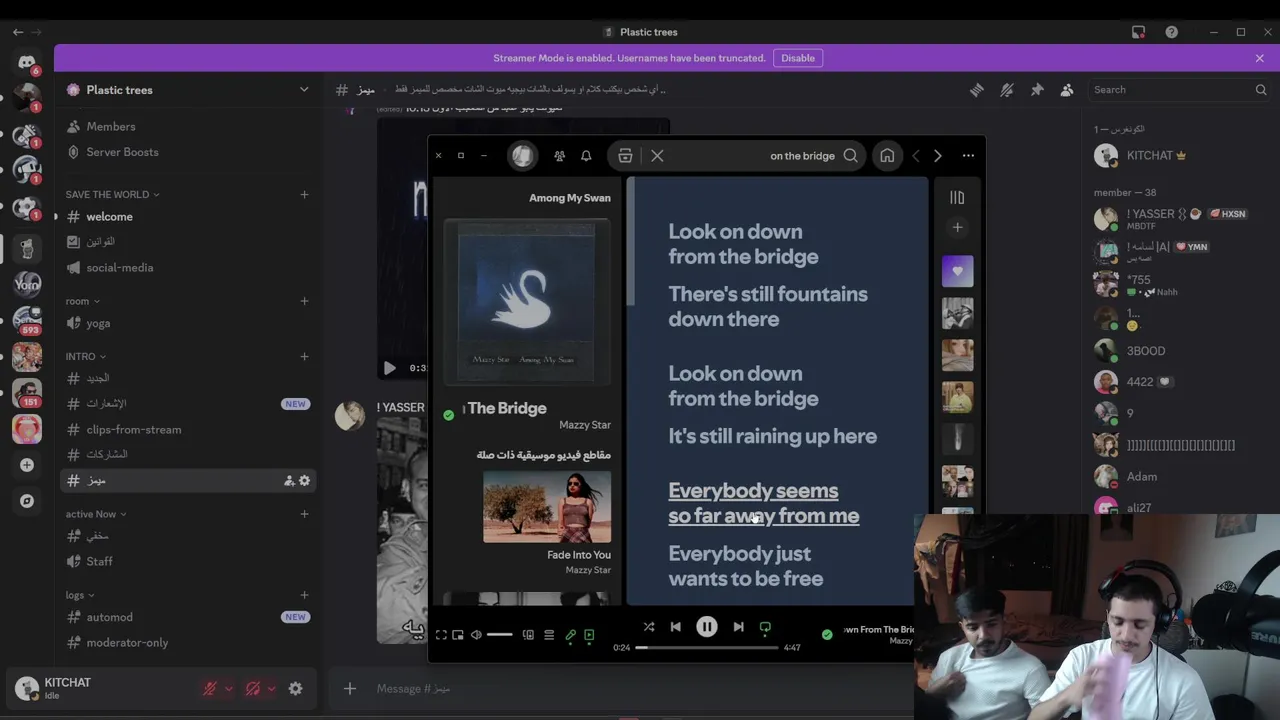
Task: Toggle the member list
Action: point(1067,90)
